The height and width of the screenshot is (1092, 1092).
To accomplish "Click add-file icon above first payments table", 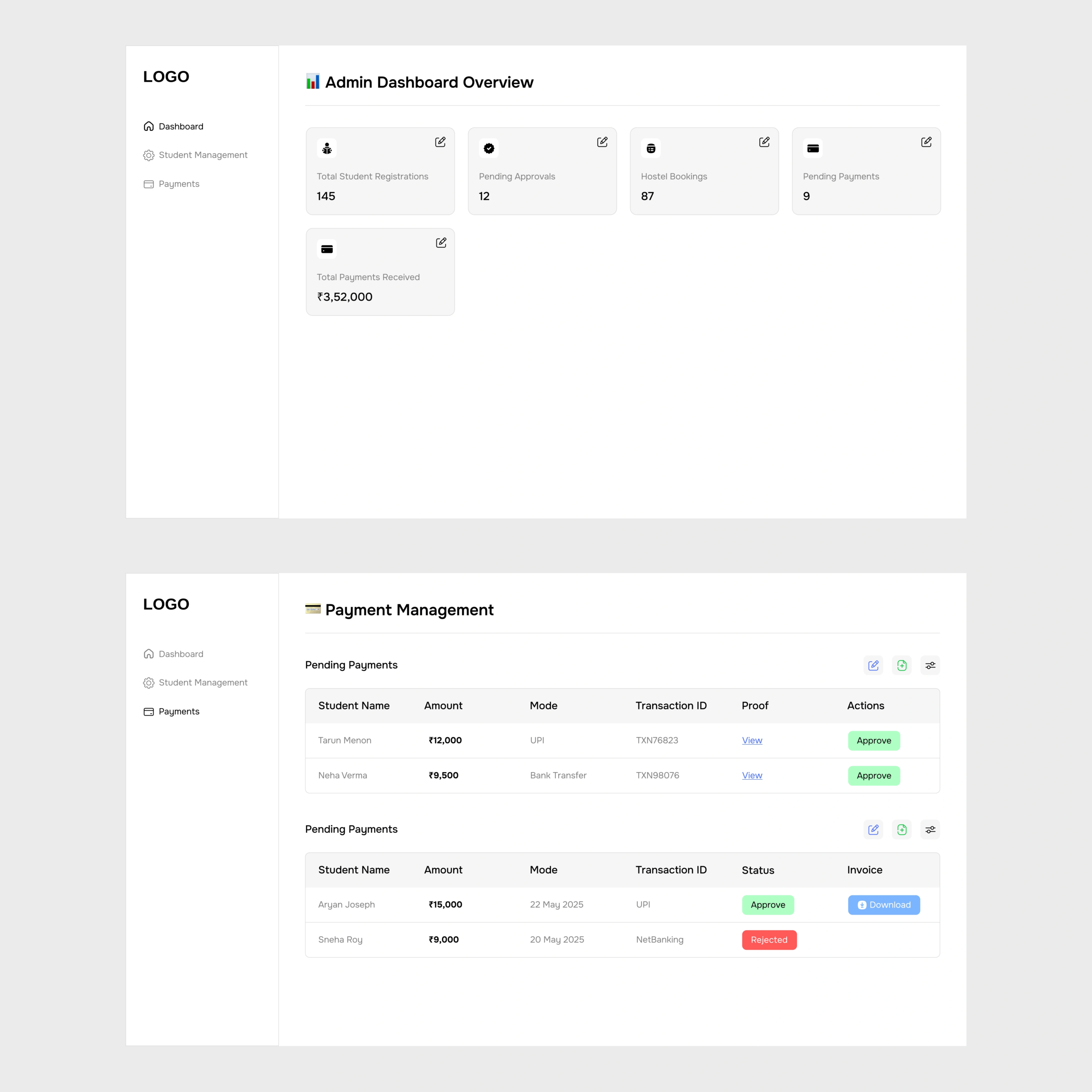I will tap(902, 665).
